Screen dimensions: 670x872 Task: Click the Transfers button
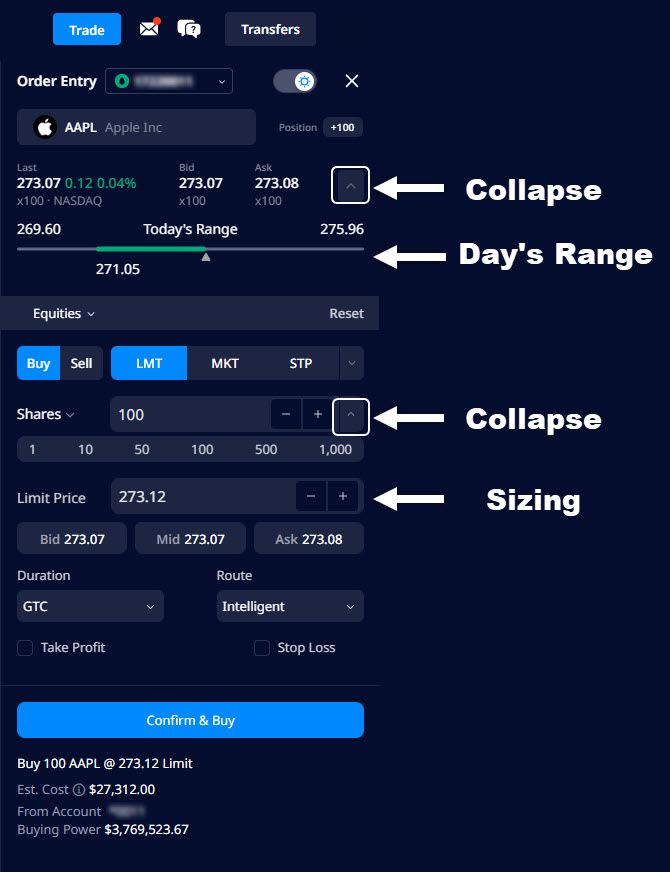(270, 29)
